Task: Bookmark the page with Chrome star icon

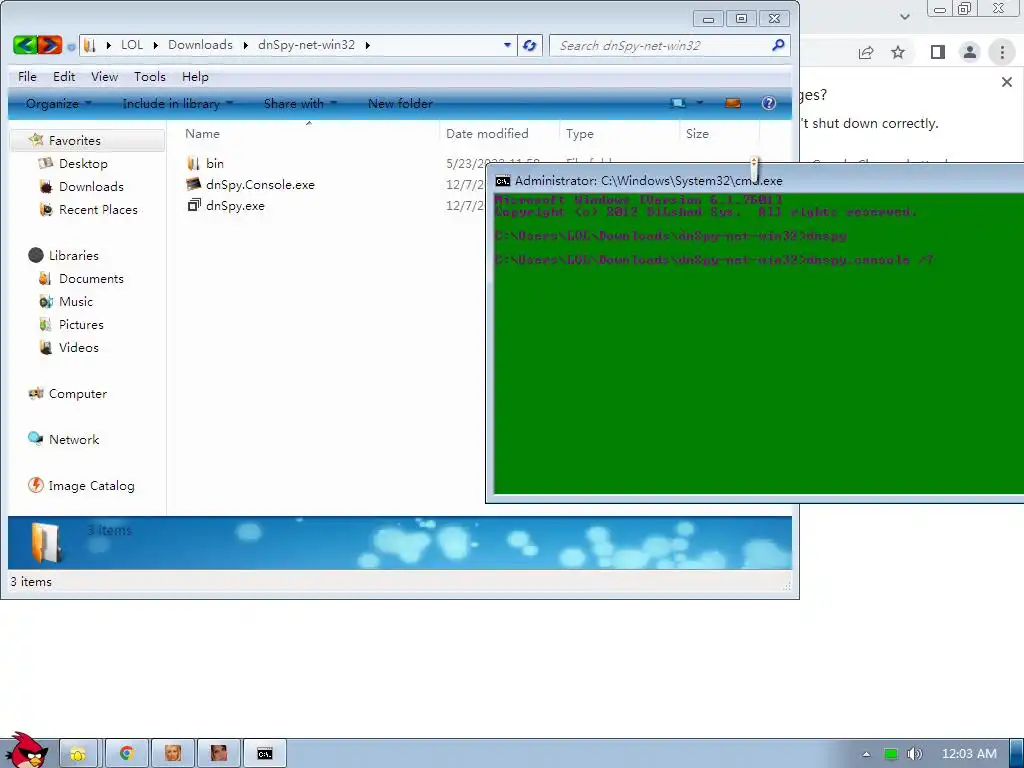Action: click(898, 52)
